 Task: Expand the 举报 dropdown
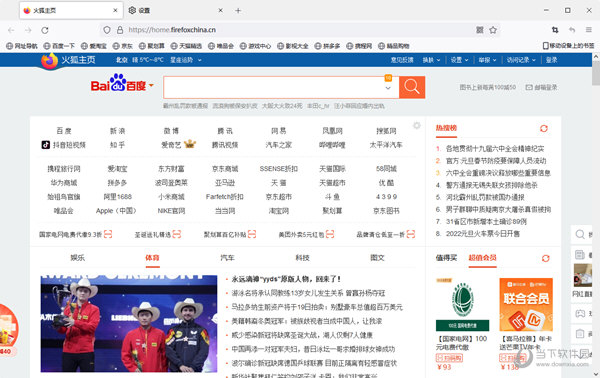[487, 60]
